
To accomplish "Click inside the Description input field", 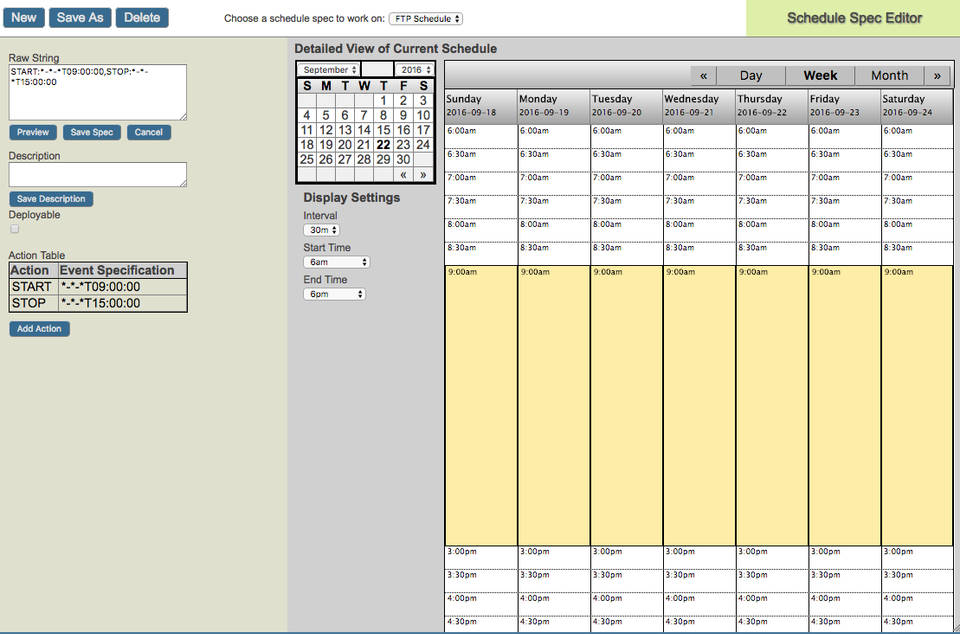I will point(97,174).
